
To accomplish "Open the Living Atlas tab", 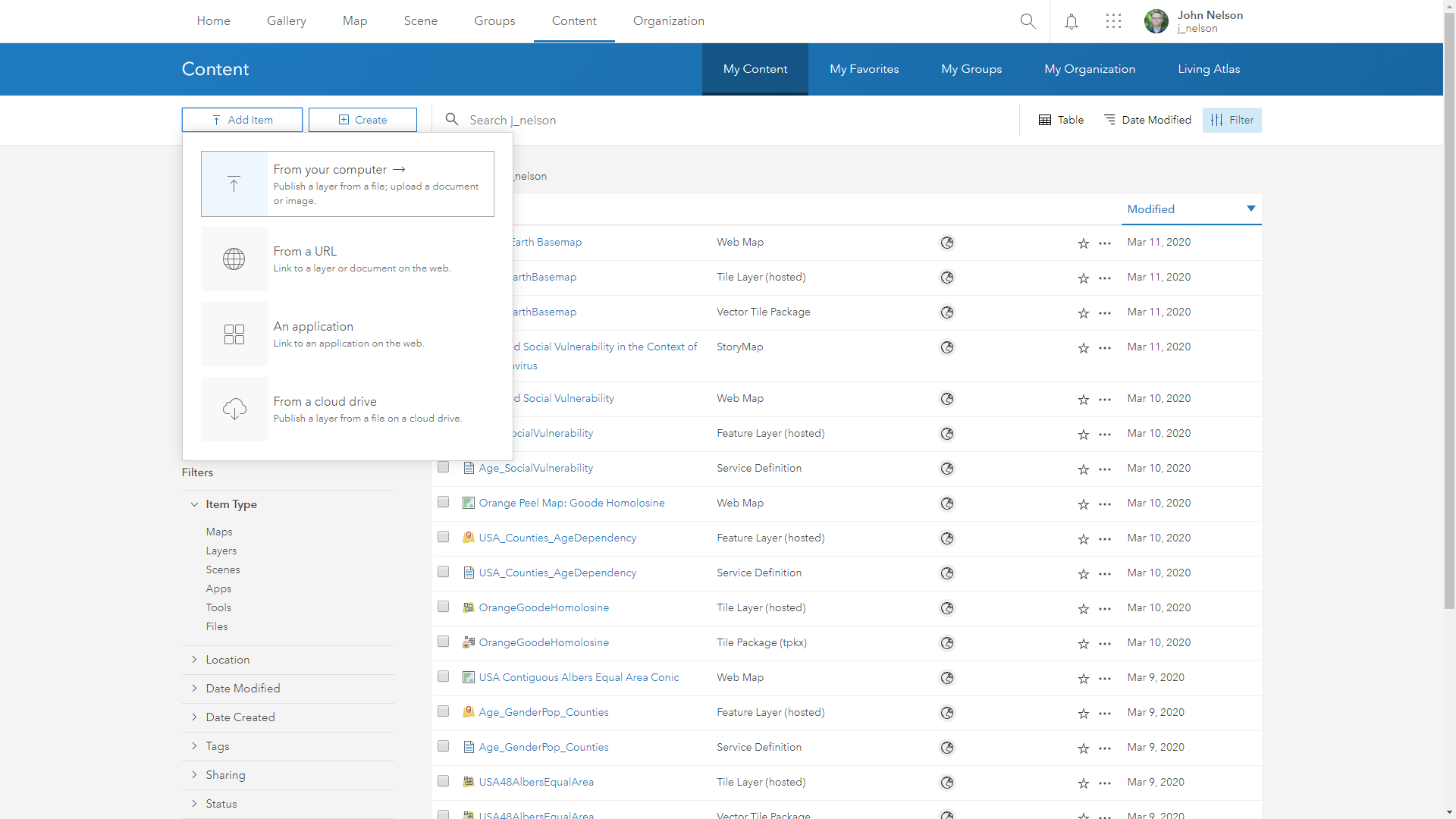I will click(x=1209, y=69).
